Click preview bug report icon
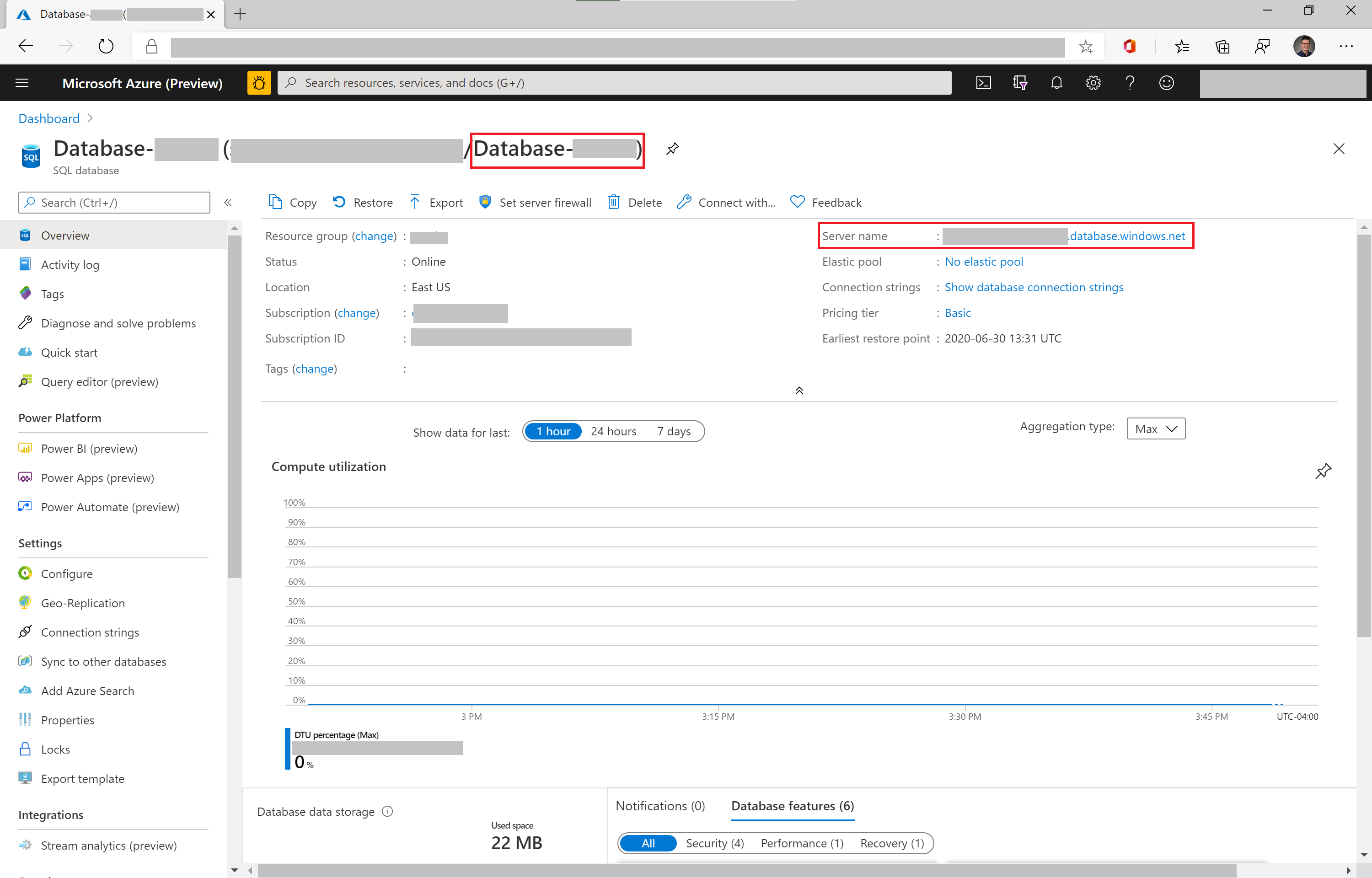 (x=259, y=83)
